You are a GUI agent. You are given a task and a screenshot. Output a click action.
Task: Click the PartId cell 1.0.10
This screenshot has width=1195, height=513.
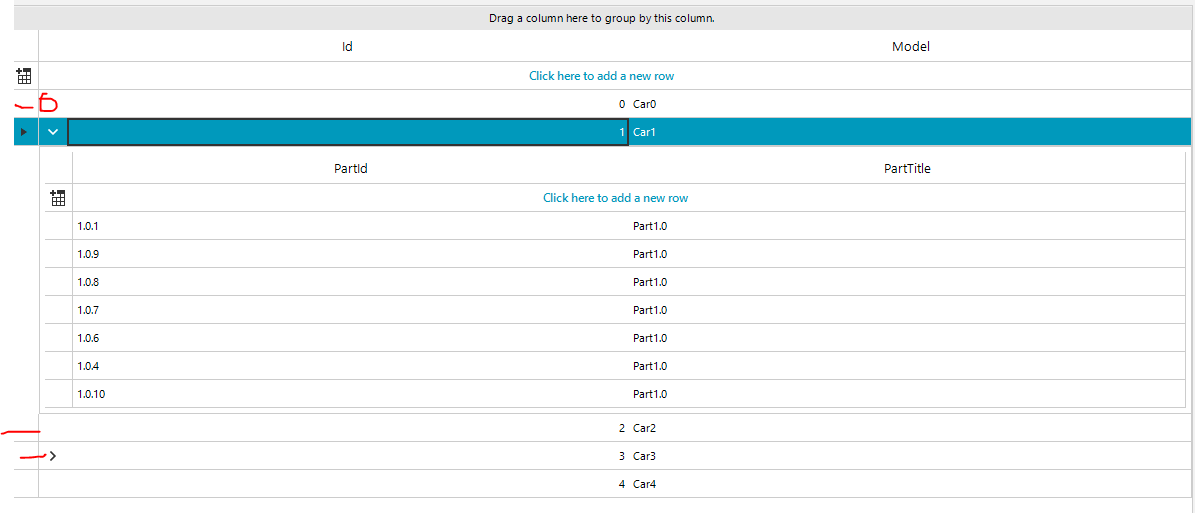(x=91, y=394)
